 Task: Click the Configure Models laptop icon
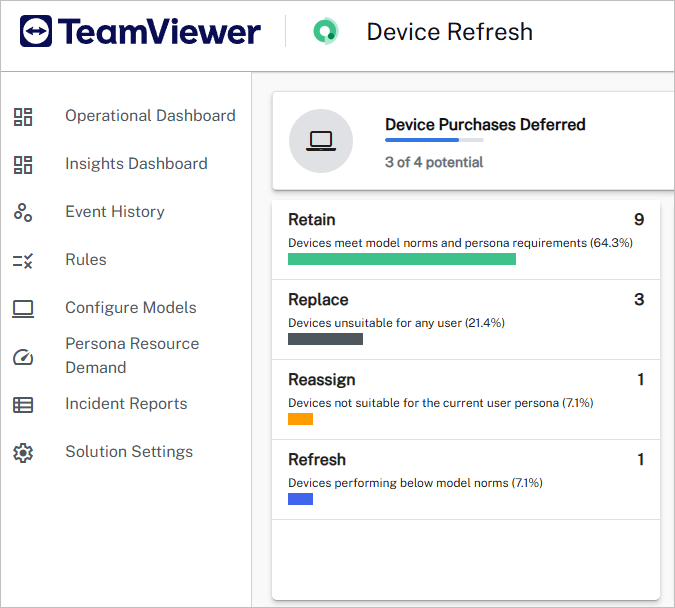click(x=23, y=309)
